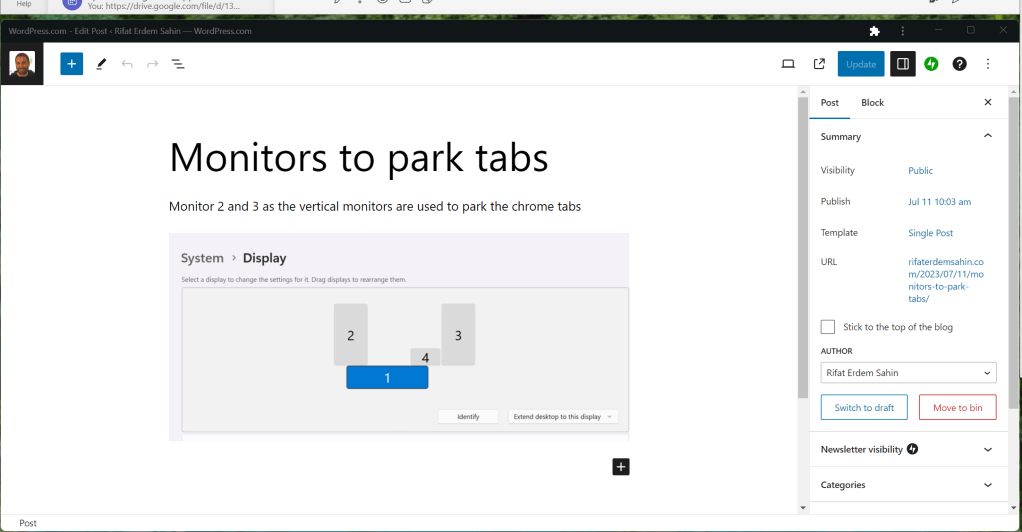Edit the post URL link

coord(946,280)
